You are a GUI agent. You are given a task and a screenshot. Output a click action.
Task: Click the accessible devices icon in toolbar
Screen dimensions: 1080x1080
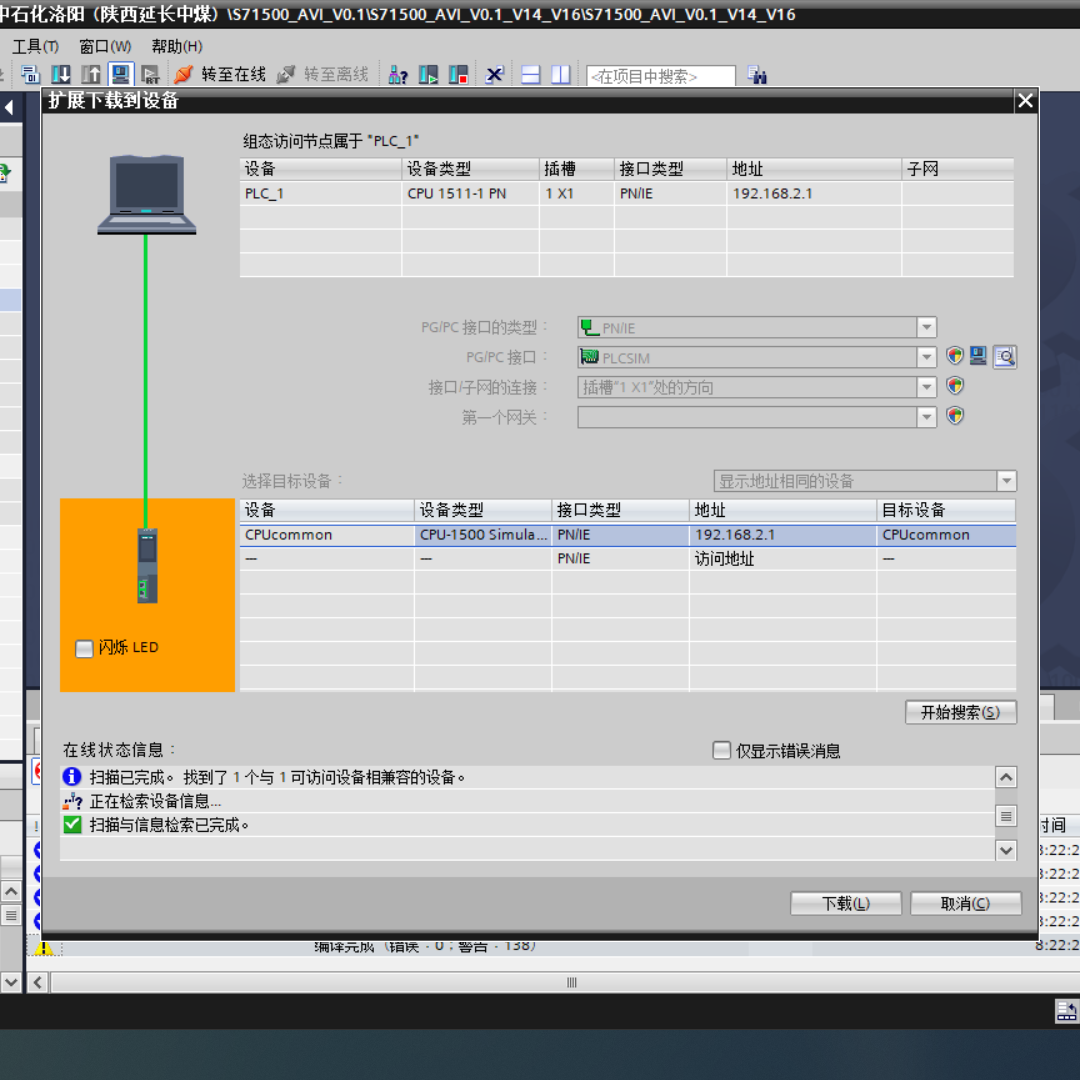[398, 75]
